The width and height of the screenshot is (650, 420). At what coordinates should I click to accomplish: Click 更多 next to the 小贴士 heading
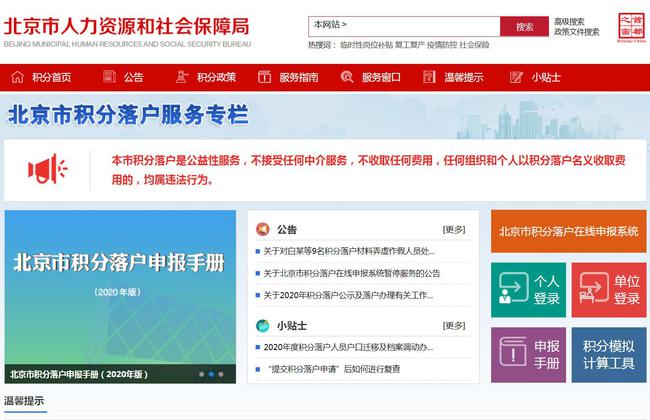(454, 326)
